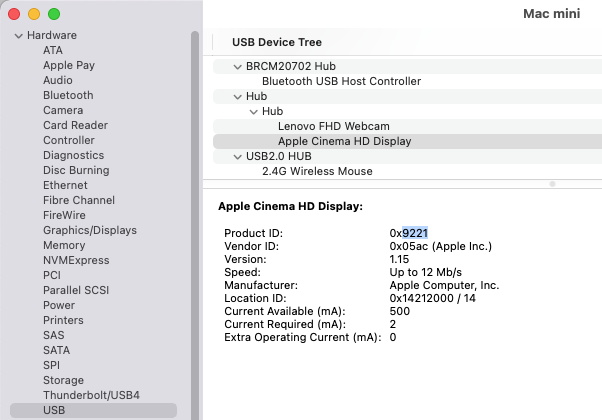This screenshot has height=420, width=602.
Task: Open the Memory category
Action: (x=64, y=245)
